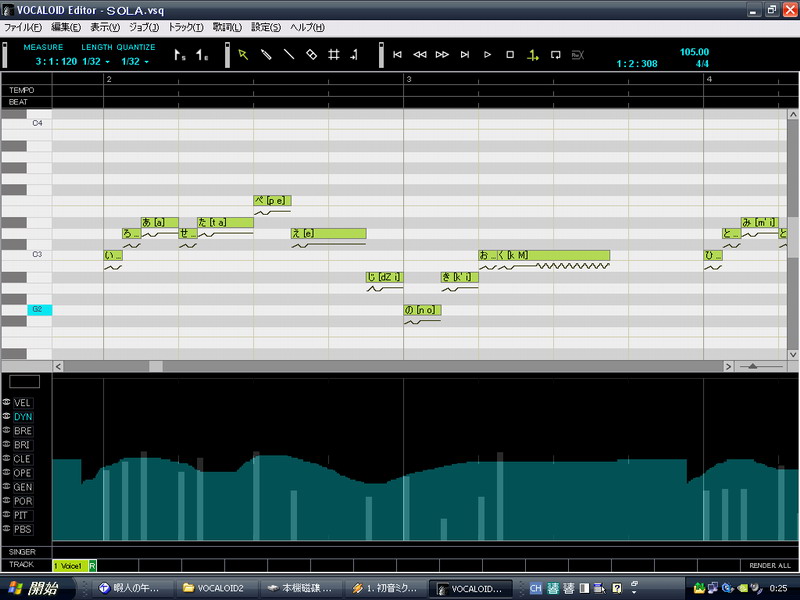800x600 pixels.
Task: Open the トラック(T) menu
Action: tap(186, 28)
